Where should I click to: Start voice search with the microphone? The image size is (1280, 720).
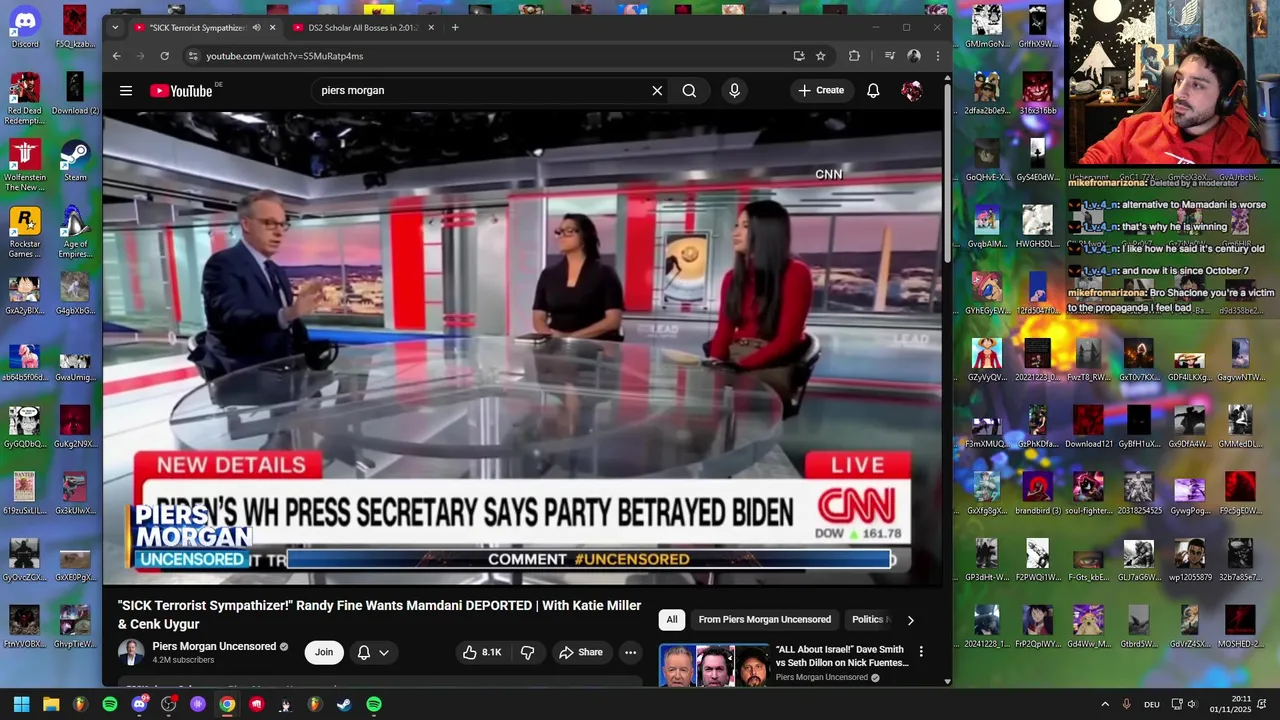pyautogui.click(x=734, y=90)
